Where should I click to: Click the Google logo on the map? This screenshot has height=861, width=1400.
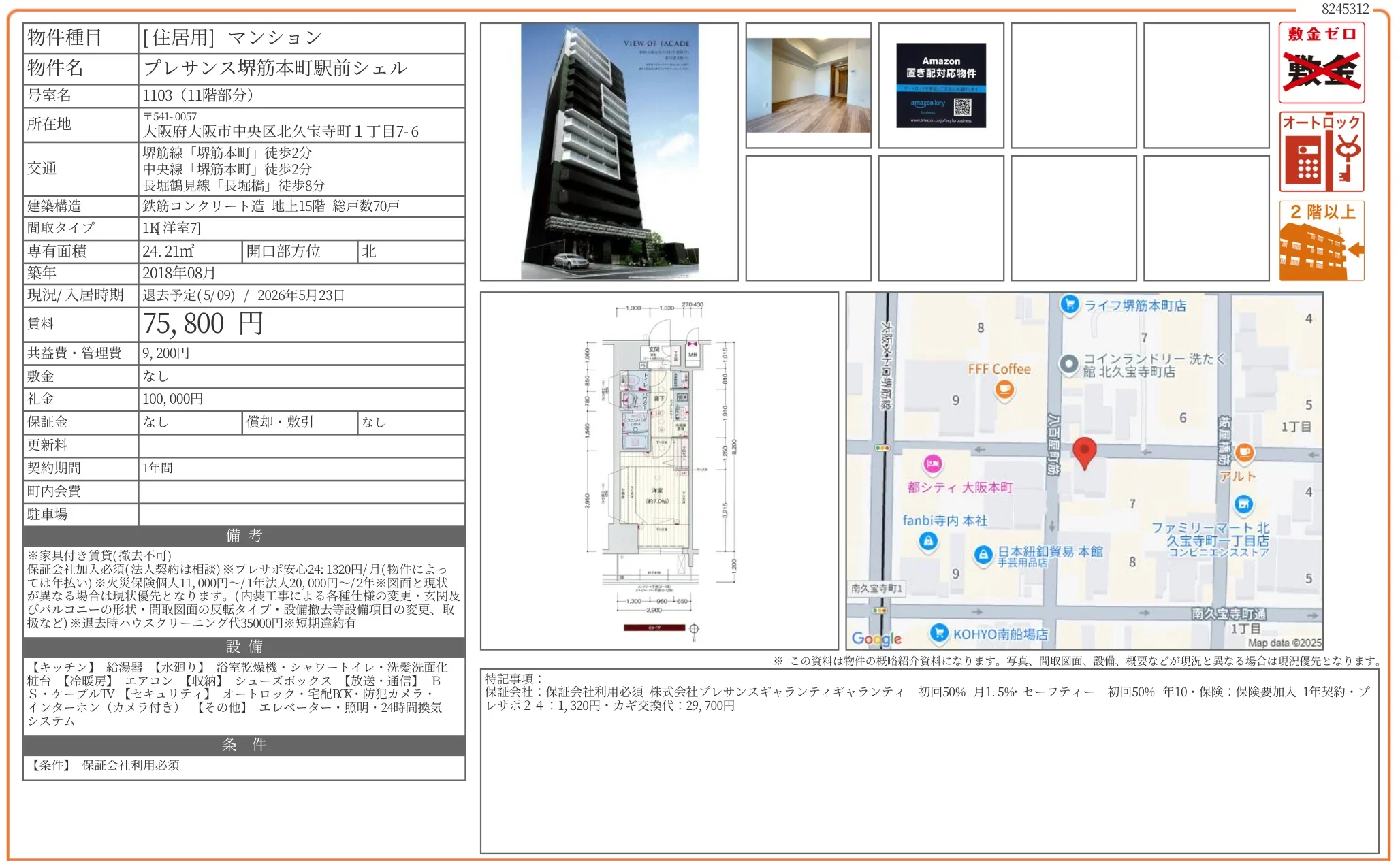pyautogui.click(x=876, y=638)
